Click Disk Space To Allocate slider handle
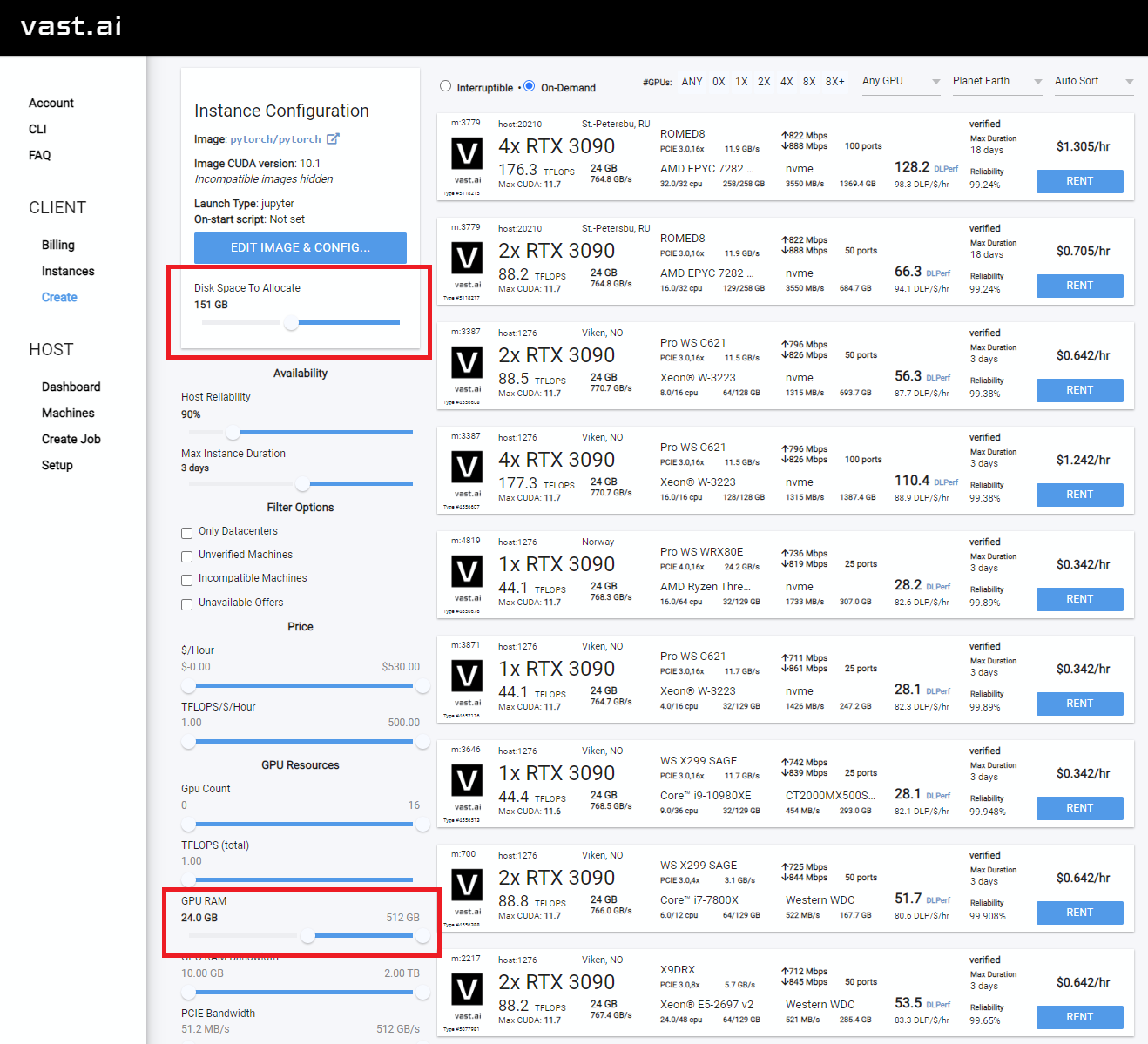Screen dimensions: 1148x1044 pos(292,323)
